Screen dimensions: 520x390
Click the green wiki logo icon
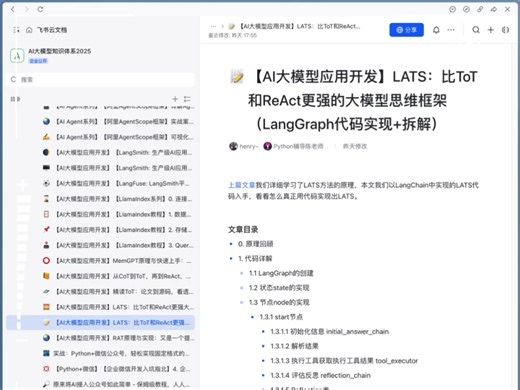[17, 56]
